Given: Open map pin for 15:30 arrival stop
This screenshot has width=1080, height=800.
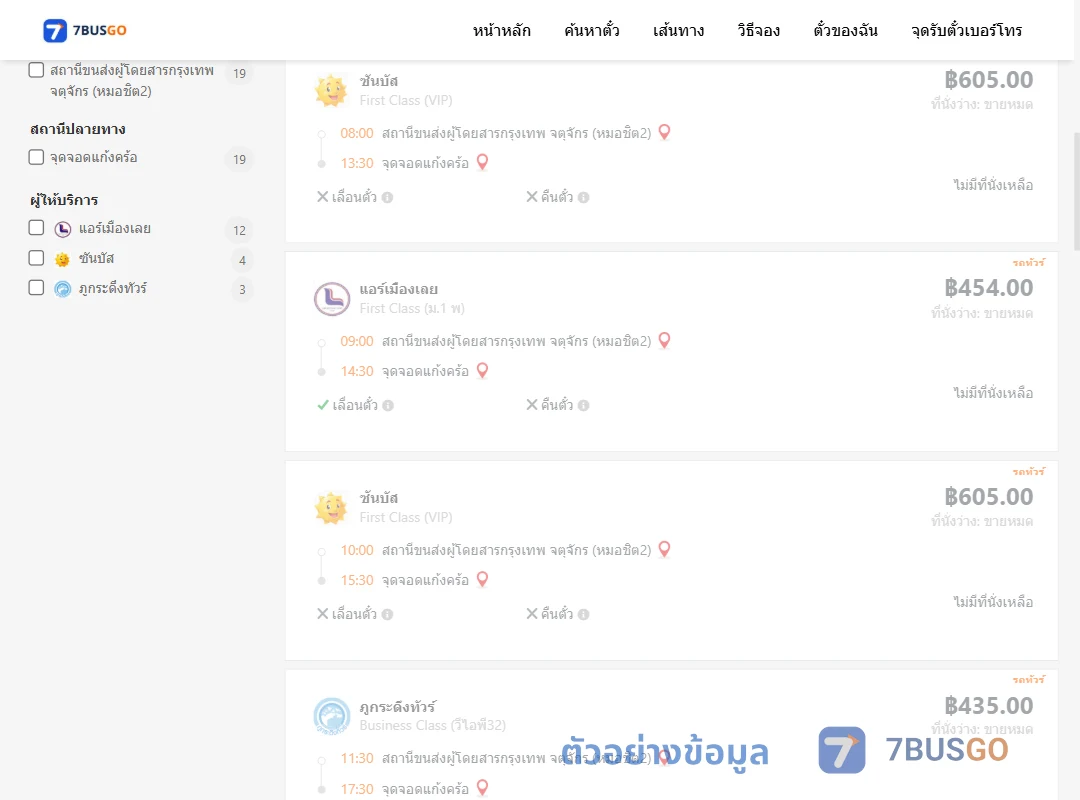Looking at the screenshot, I should [x=482, y=580].
